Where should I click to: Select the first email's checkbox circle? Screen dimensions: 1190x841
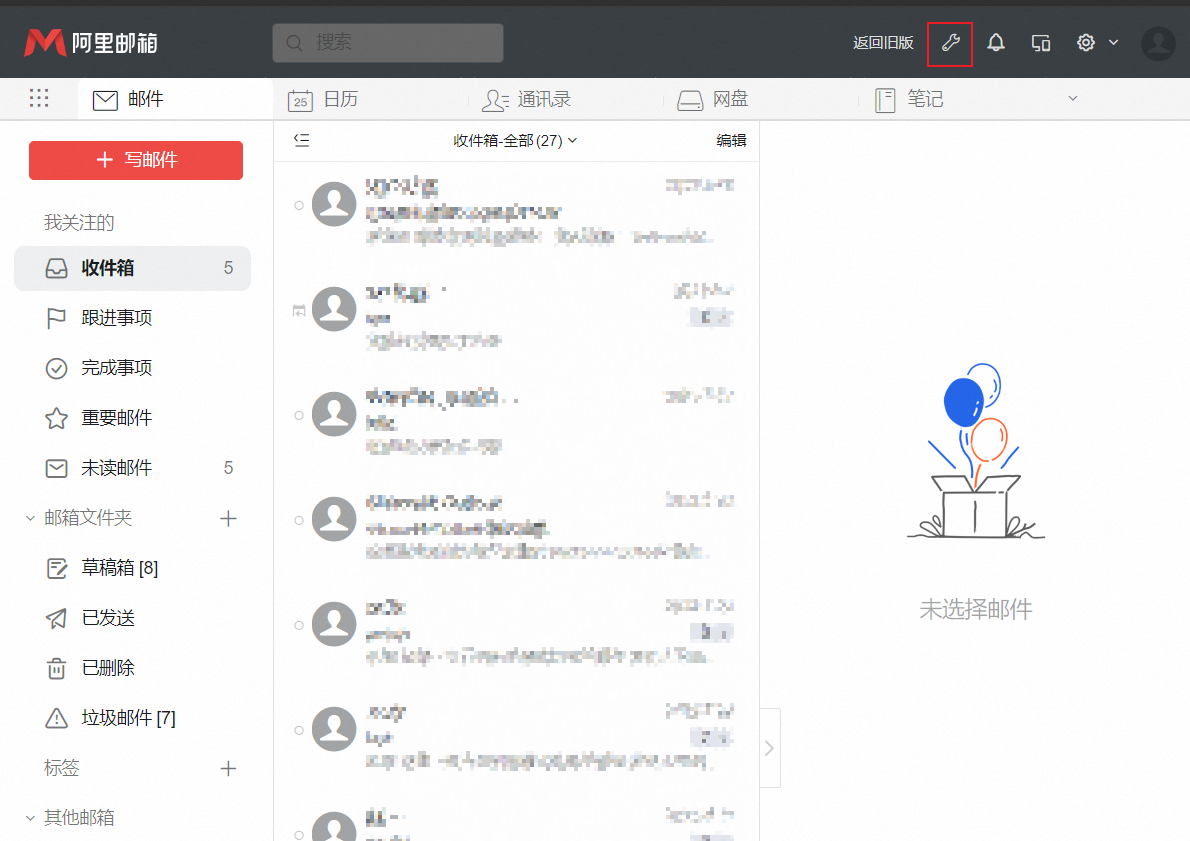point(298,204)
